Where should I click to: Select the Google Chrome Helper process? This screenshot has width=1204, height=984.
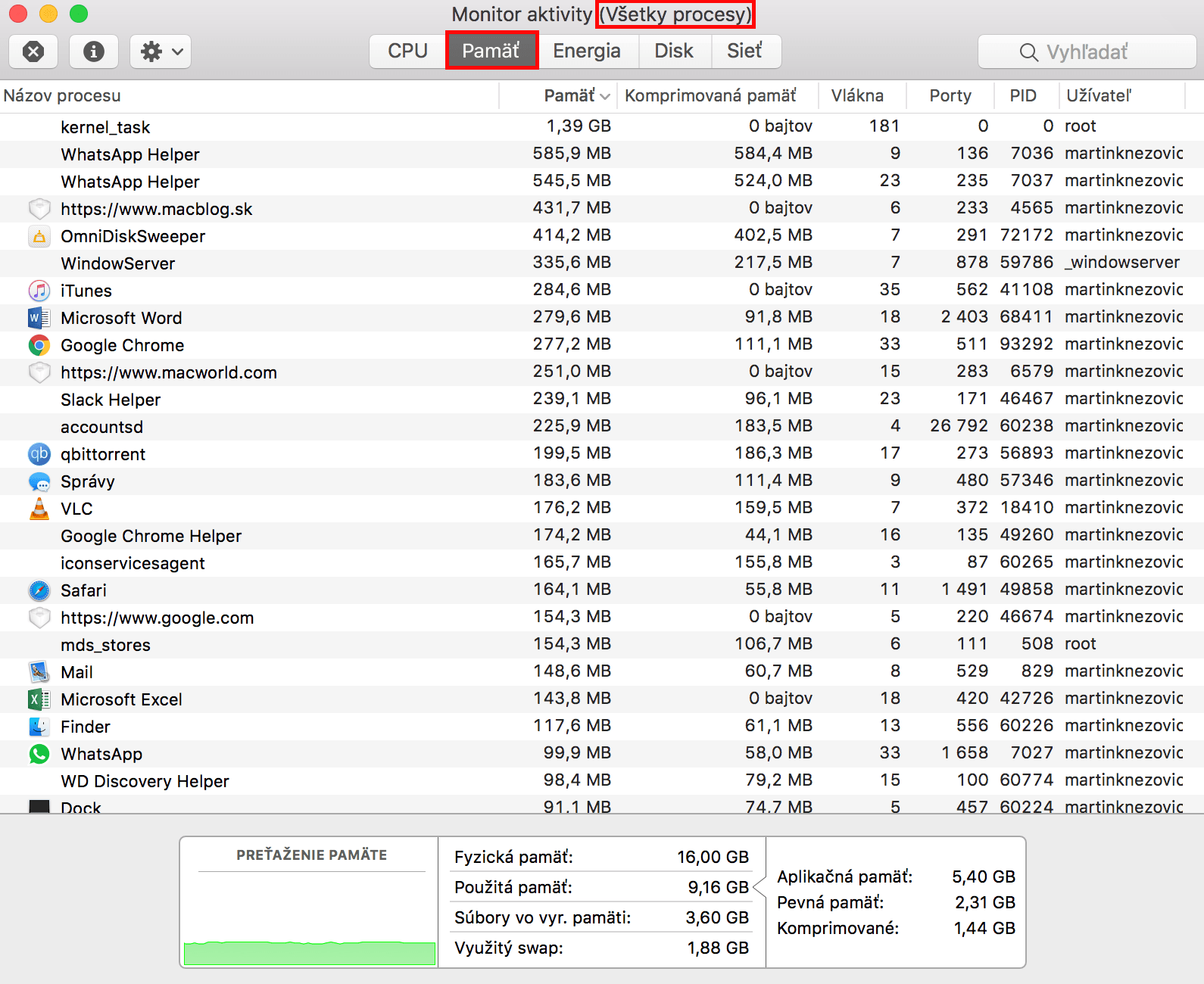(602, 535)
